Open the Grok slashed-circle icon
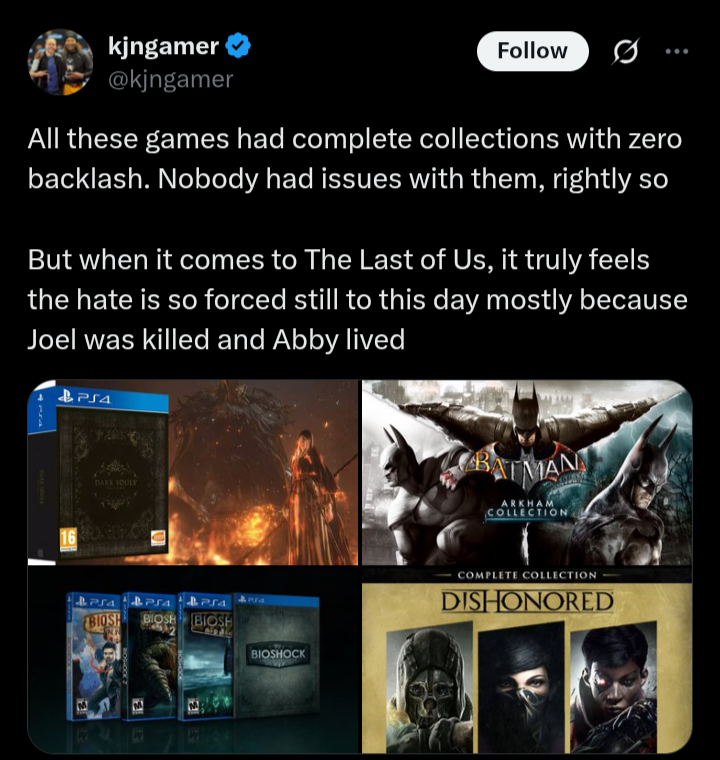 coord(626,51)
